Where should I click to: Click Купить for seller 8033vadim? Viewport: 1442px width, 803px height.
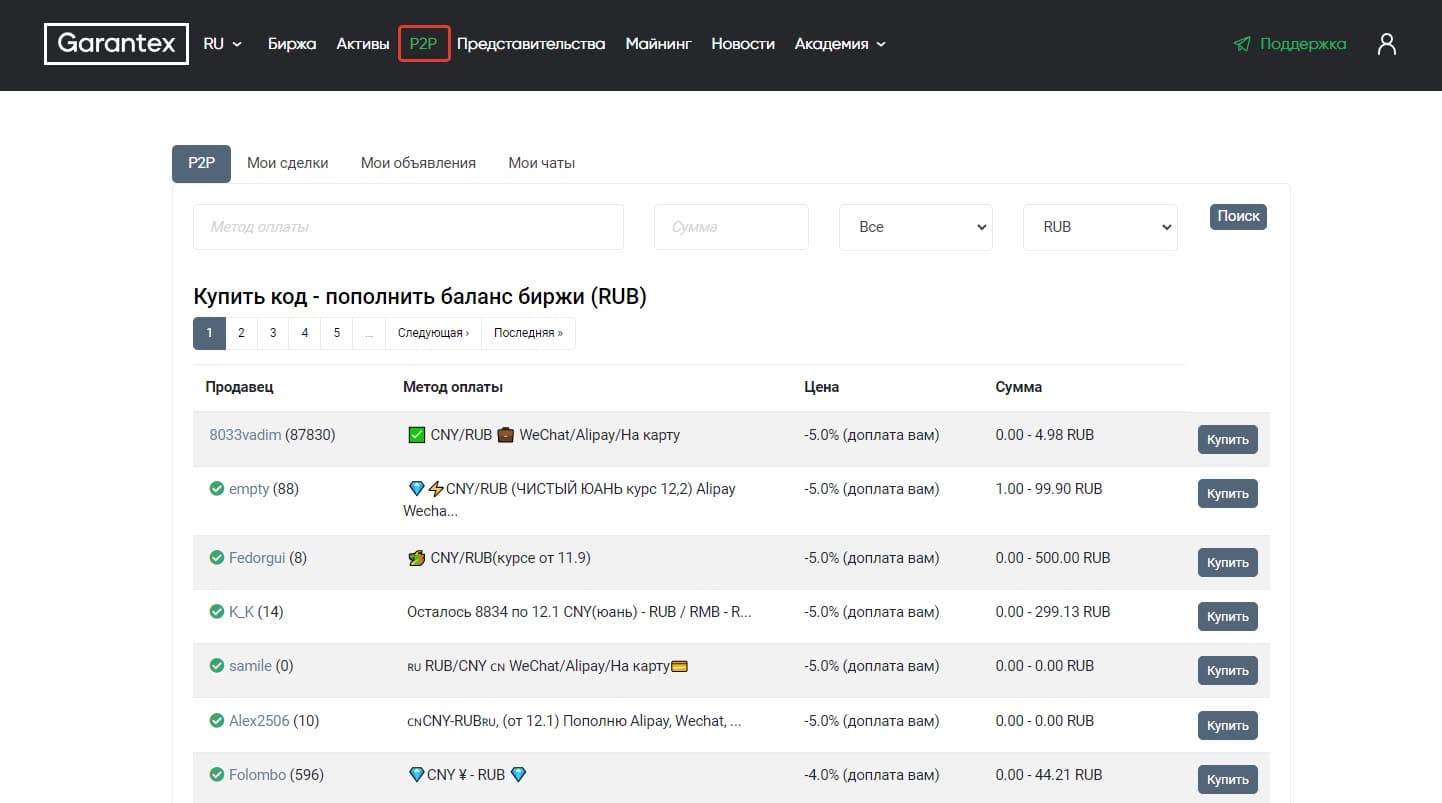[x=1228, y=439]
